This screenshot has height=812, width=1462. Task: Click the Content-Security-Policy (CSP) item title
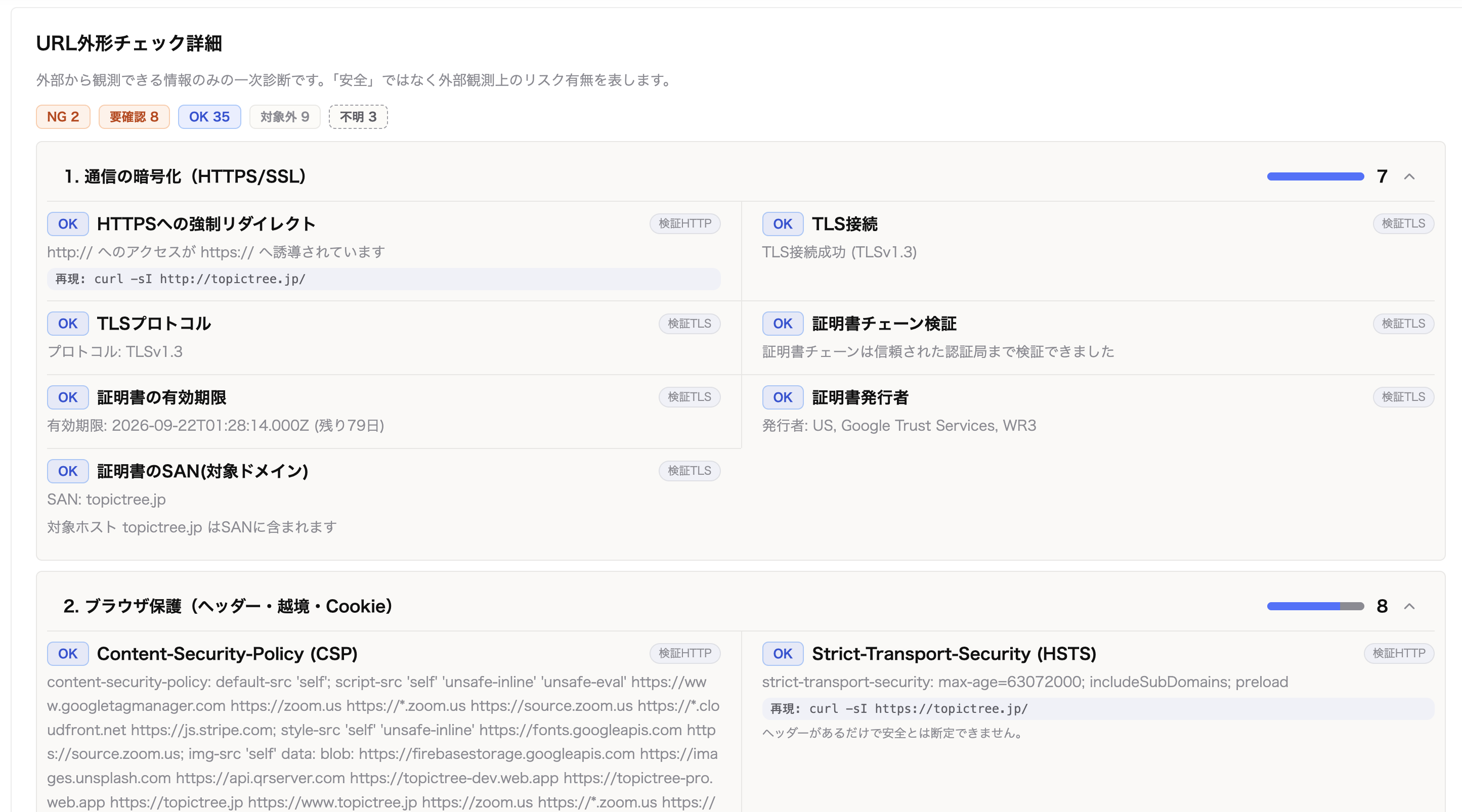(x=228, y=654)
